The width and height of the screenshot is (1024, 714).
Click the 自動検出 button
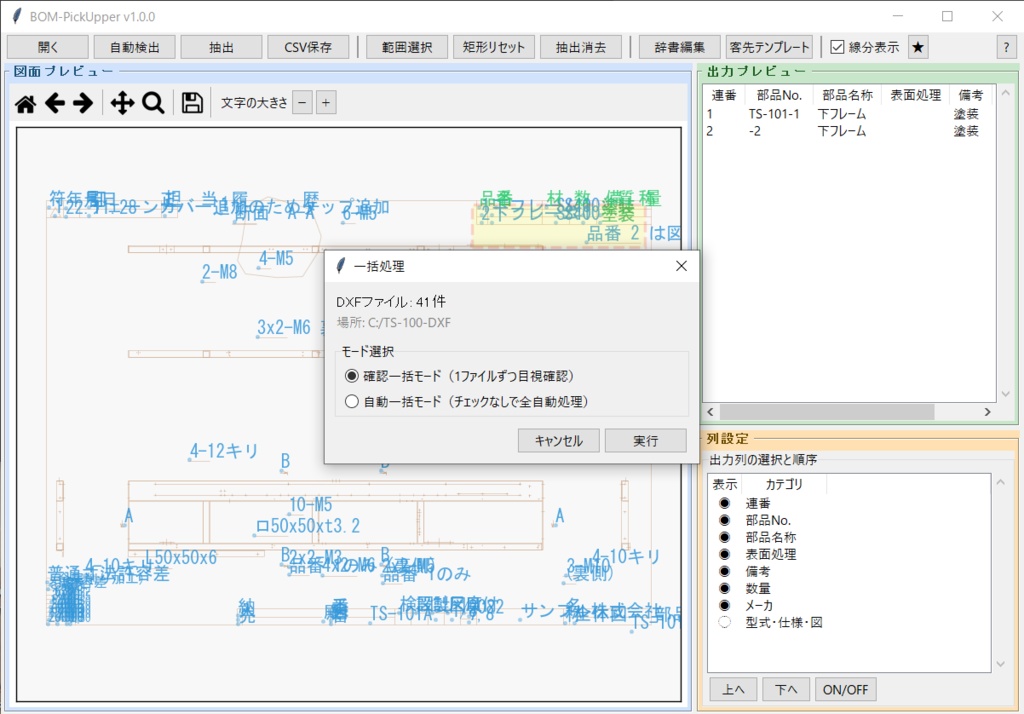135,47
